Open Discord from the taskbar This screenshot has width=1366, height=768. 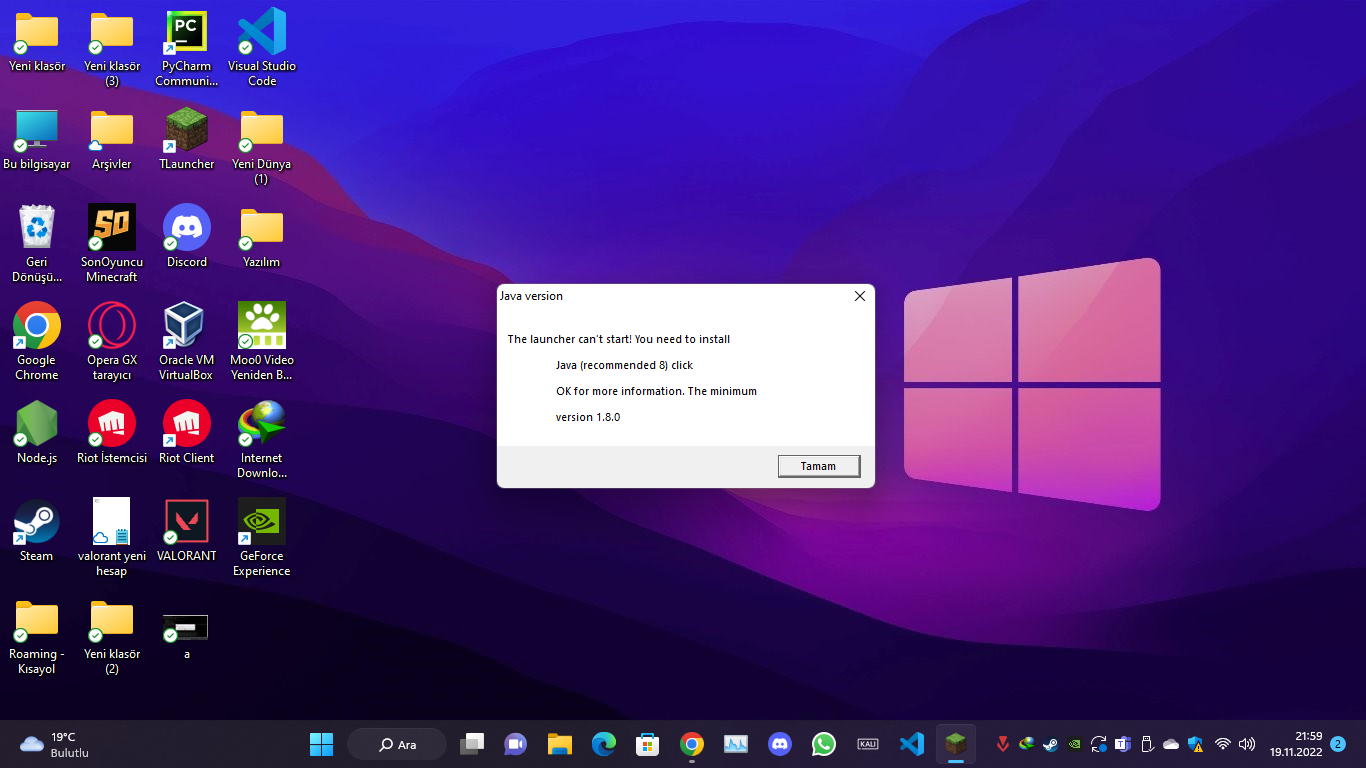(779, 744)
